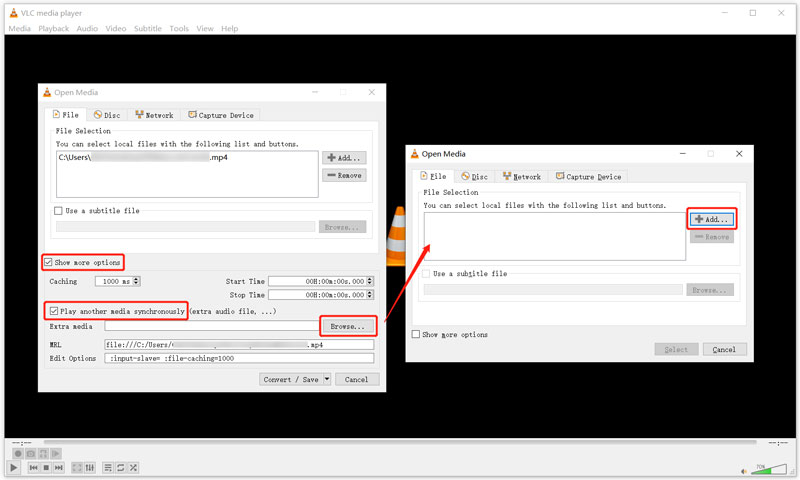800x480 pixels.
Task: Toggle loop repeat mode icon
Action: point(120,467)
